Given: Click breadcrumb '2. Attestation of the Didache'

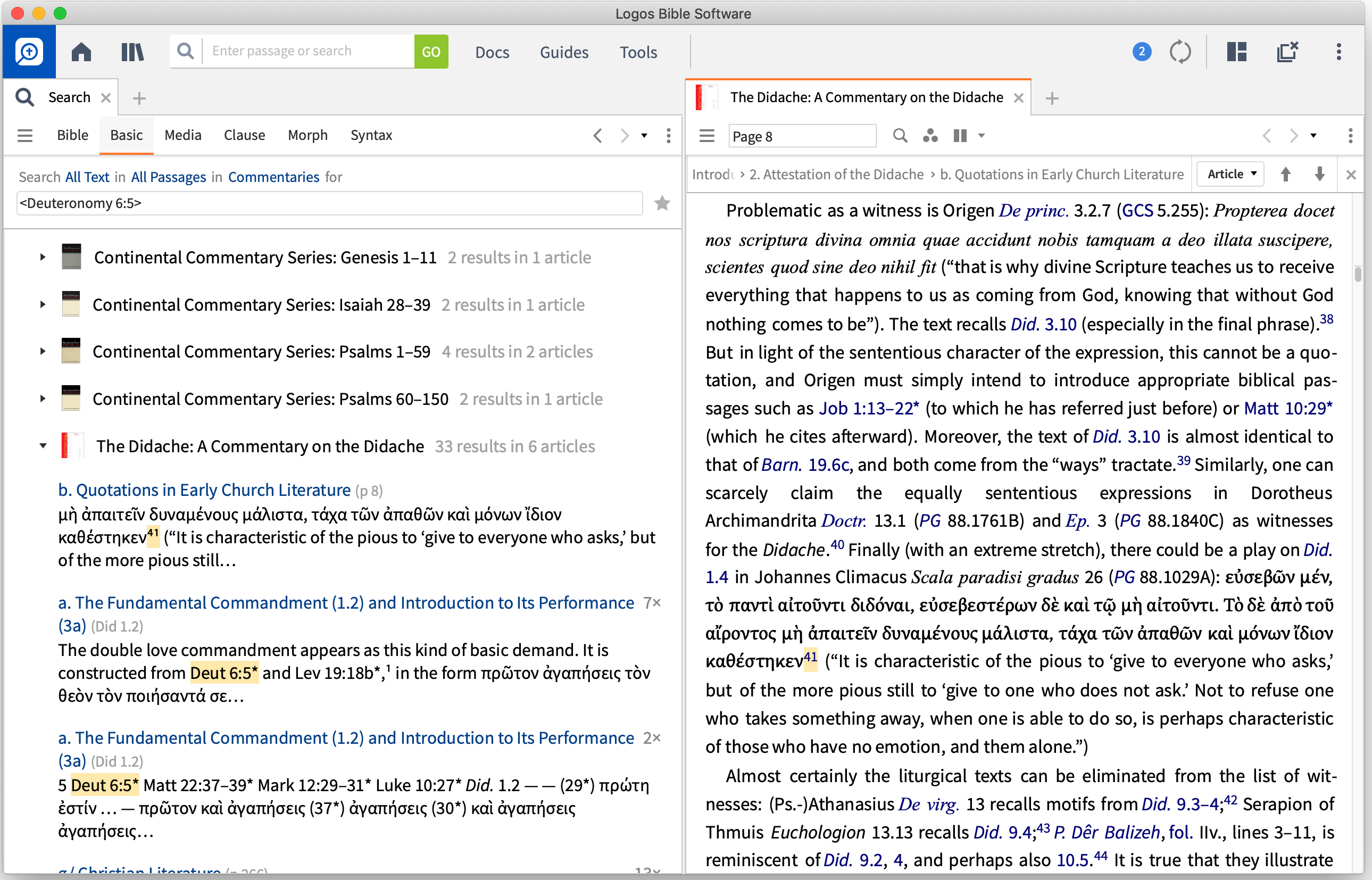Looking at the screenshot, I should tap(836, 175).
